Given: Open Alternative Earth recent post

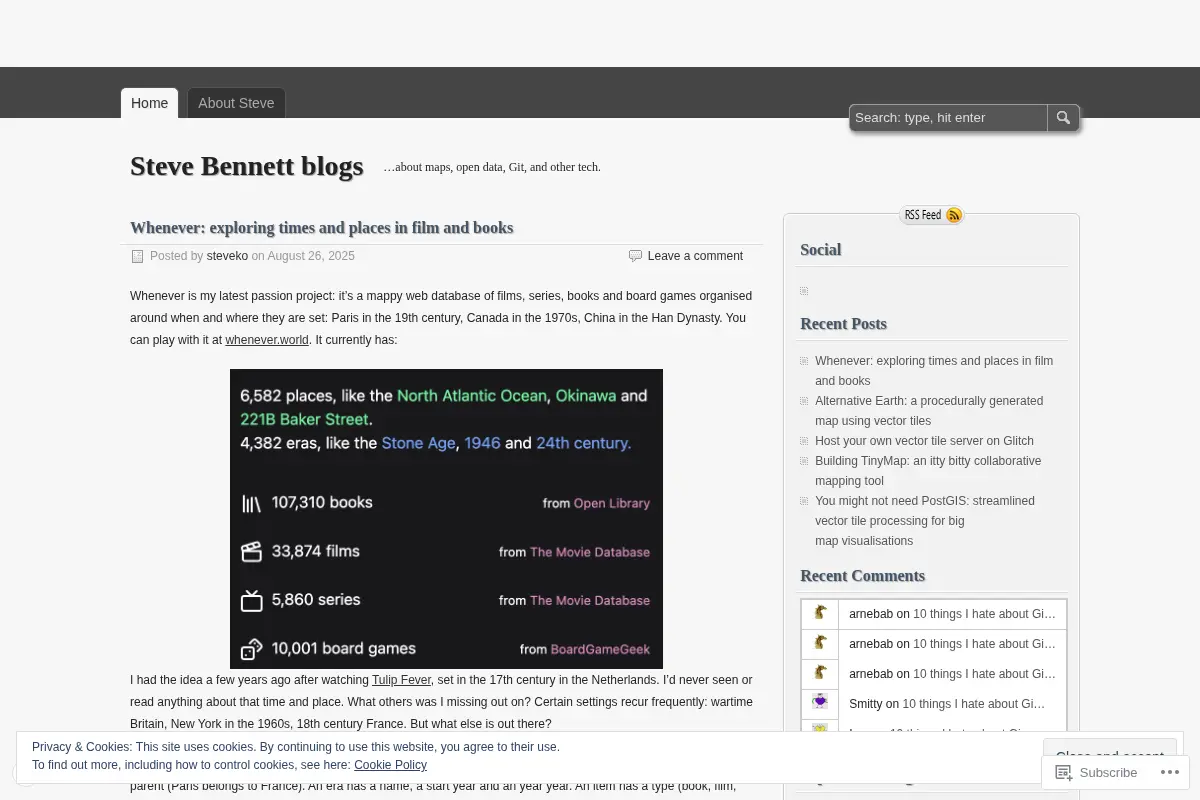Looking at the screenshot, I should click(x=929, y=411).
